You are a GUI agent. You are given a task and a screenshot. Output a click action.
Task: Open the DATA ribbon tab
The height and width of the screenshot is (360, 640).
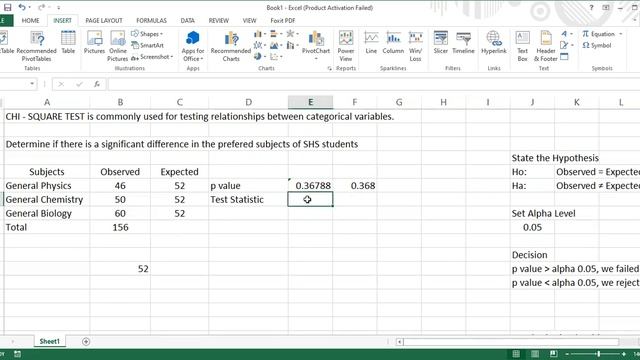coord(187,20)
